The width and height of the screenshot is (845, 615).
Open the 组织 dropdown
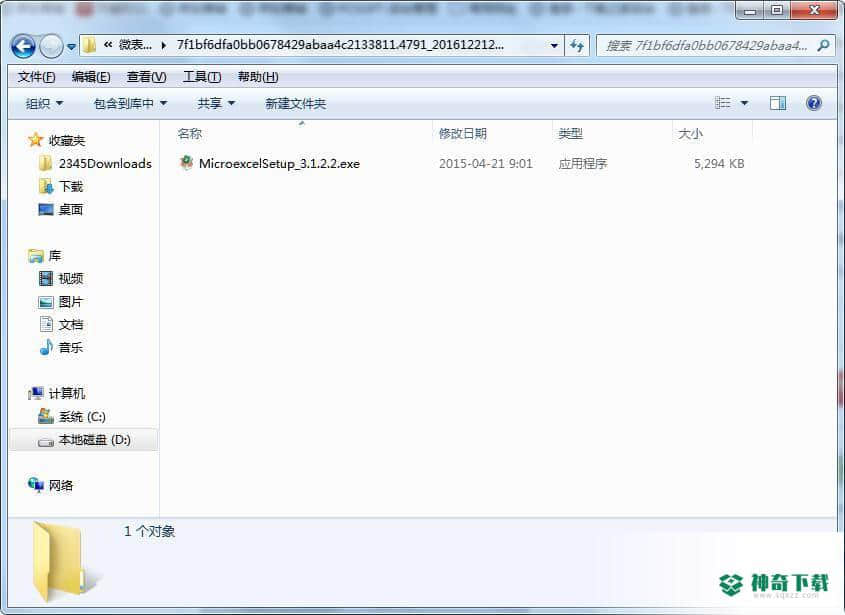tap(44, 103)
